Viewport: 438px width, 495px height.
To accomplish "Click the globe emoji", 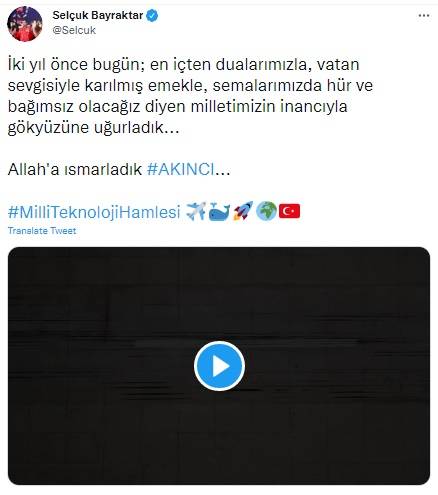I will pyautogui.click(x=266, y=211).
